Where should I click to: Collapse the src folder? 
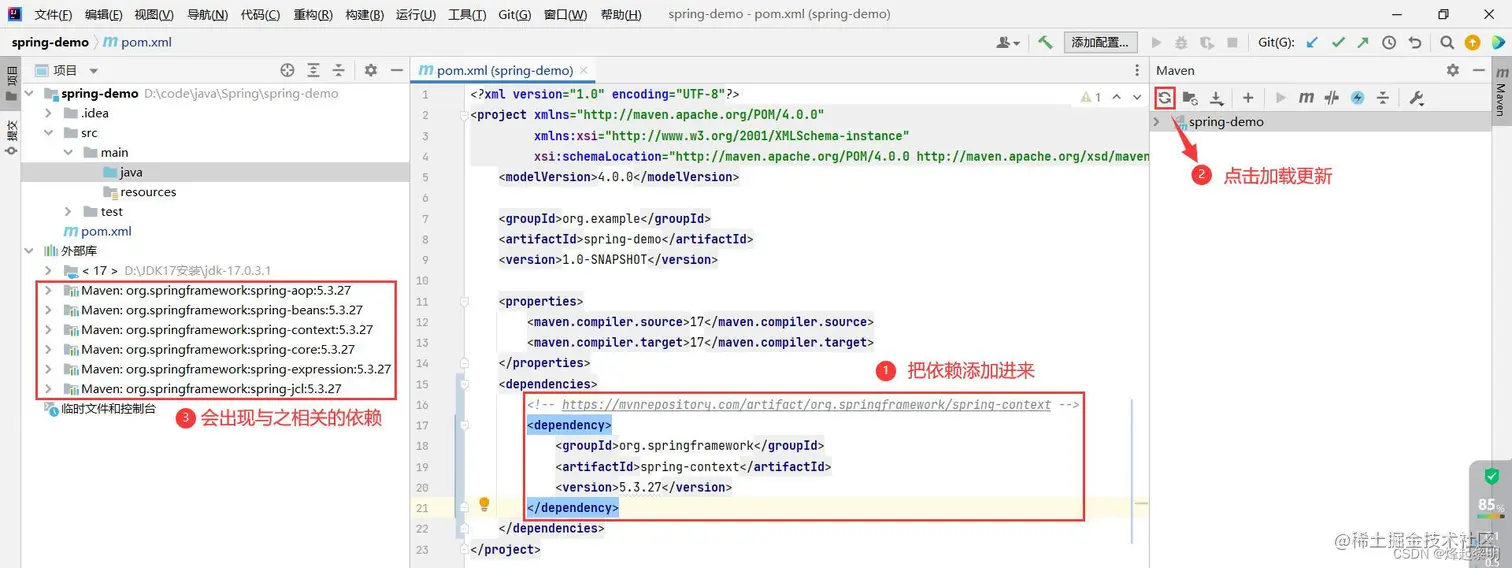pyautogui.click(x=48, y=132)
